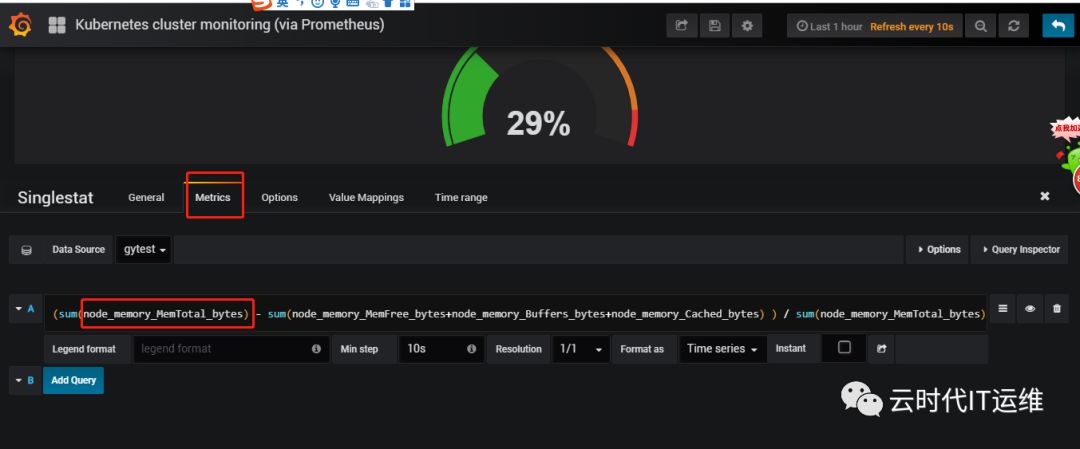
Task: Open the dashboard picker grid icon
Action: (x=56, y=25)
